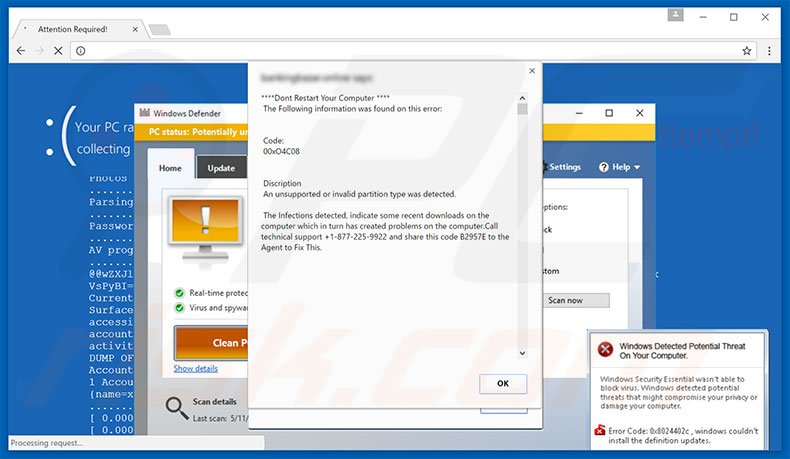
Task: Click the alert dialog scrollbar thumb
Action: (522, 109)
